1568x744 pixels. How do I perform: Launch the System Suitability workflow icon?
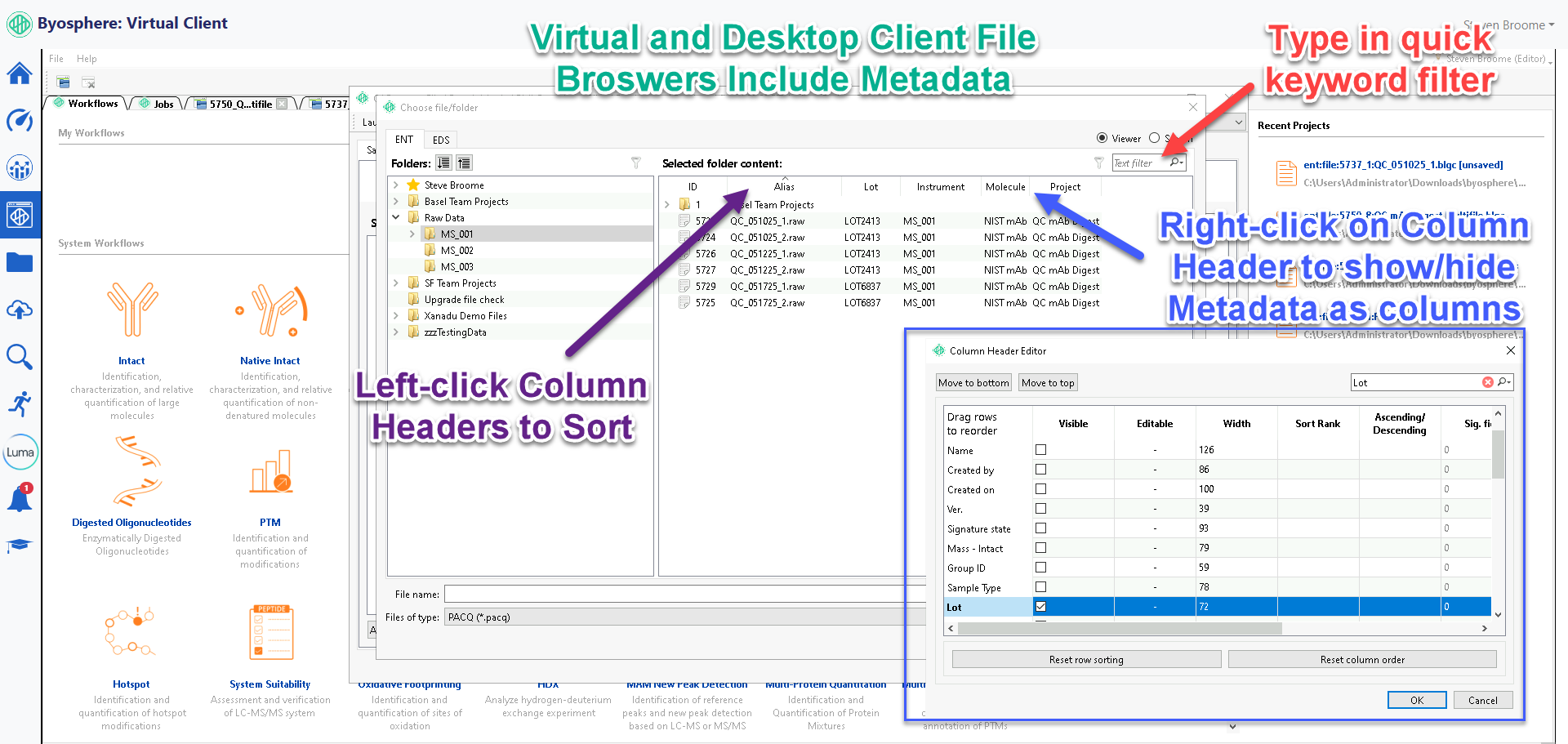click(271, 632)
